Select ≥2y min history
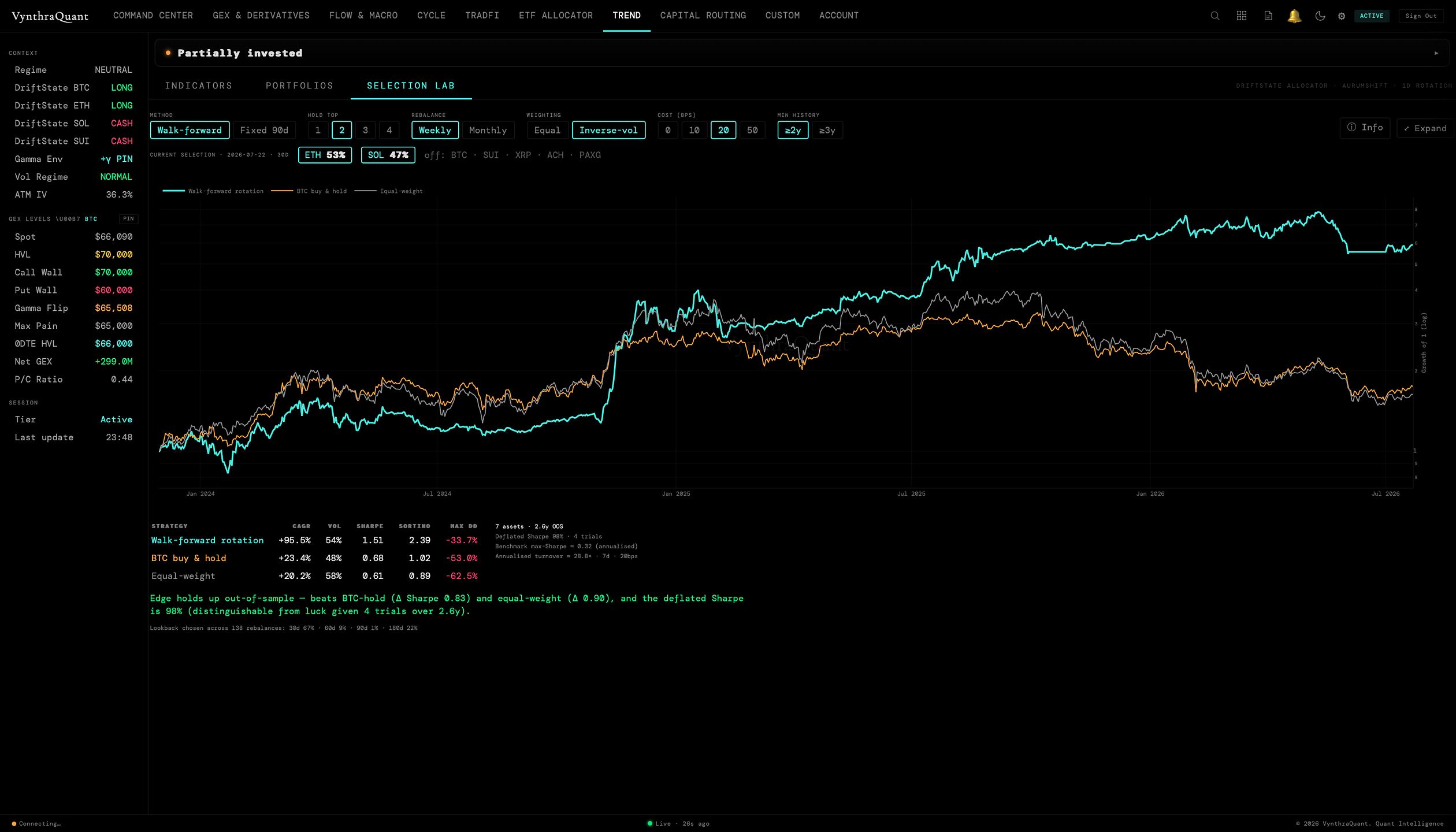Screen dimensions: 1456x832 click(x=793, y=130)
